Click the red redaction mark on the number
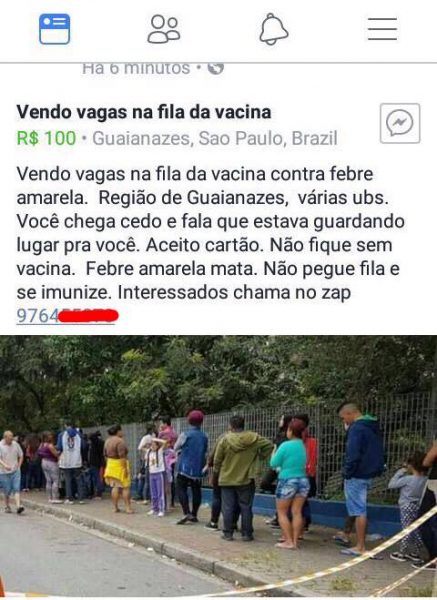Viewport: 437px width, 600px height. 88,316
